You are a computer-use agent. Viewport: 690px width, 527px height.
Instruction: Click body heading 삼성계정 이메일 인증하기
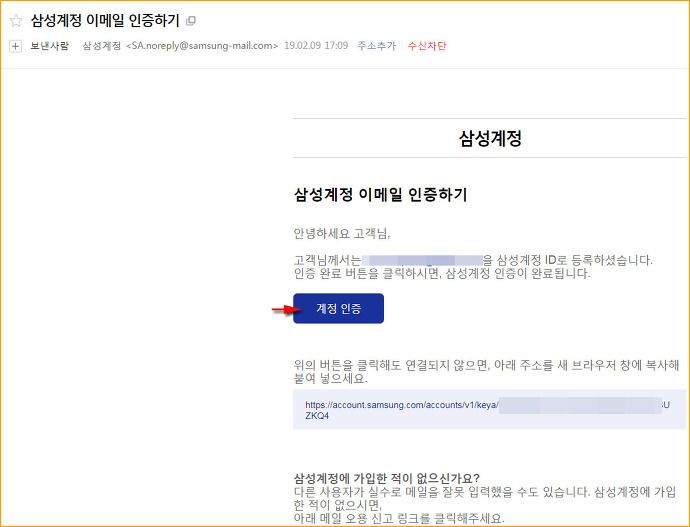coord(380,194)
